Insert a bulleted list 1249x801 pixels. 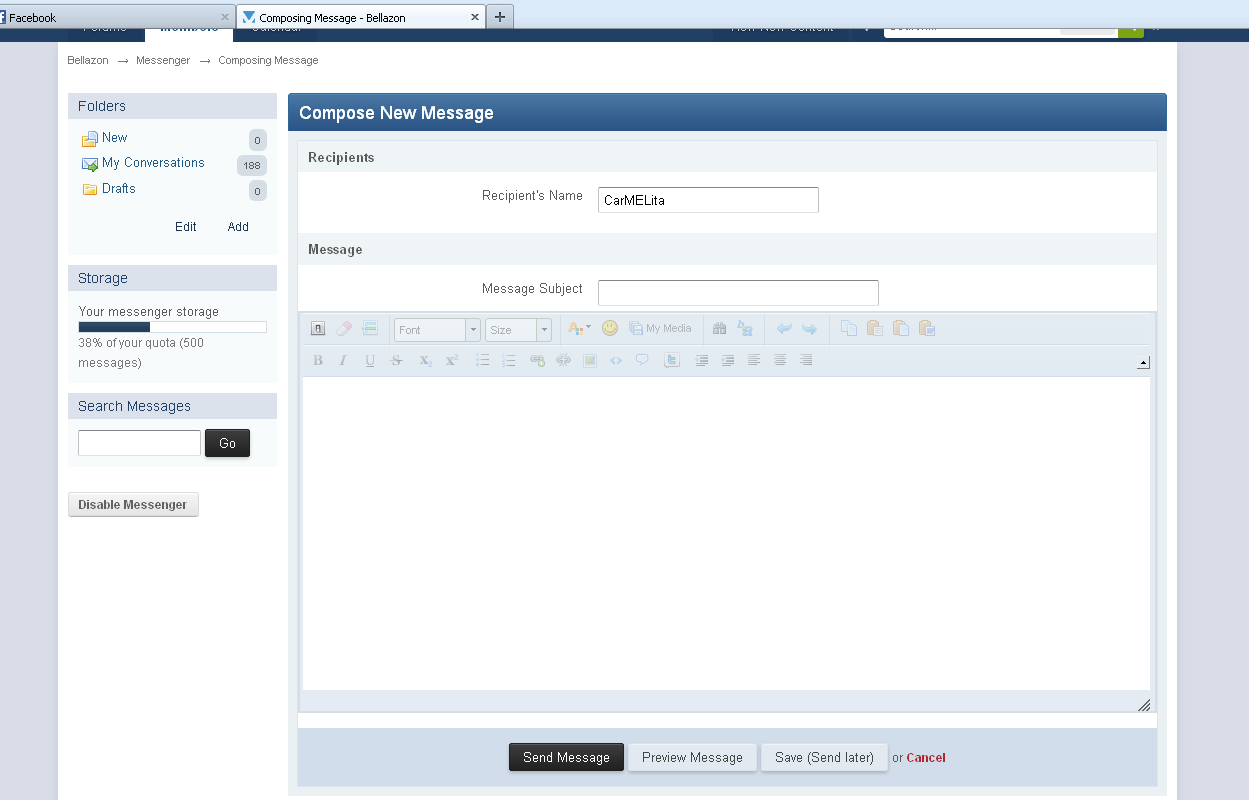[482, 360]
